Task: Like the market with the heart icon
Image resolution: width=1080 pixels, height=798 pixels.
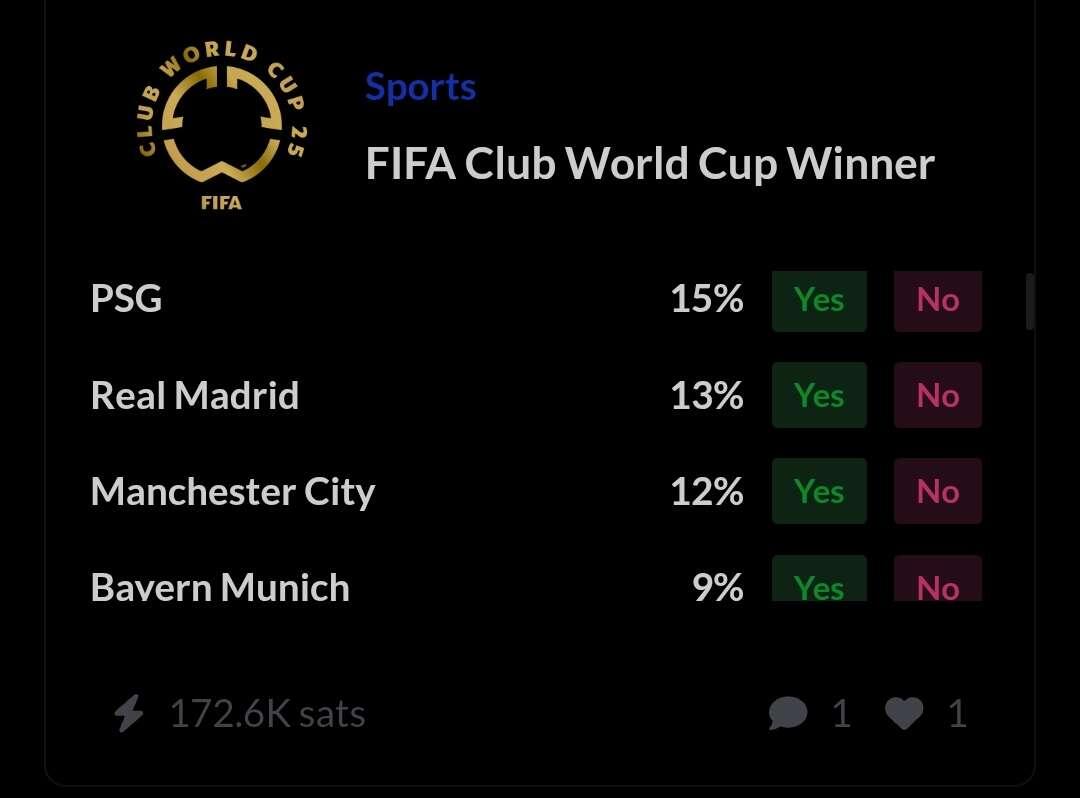Action: (904, 713)
